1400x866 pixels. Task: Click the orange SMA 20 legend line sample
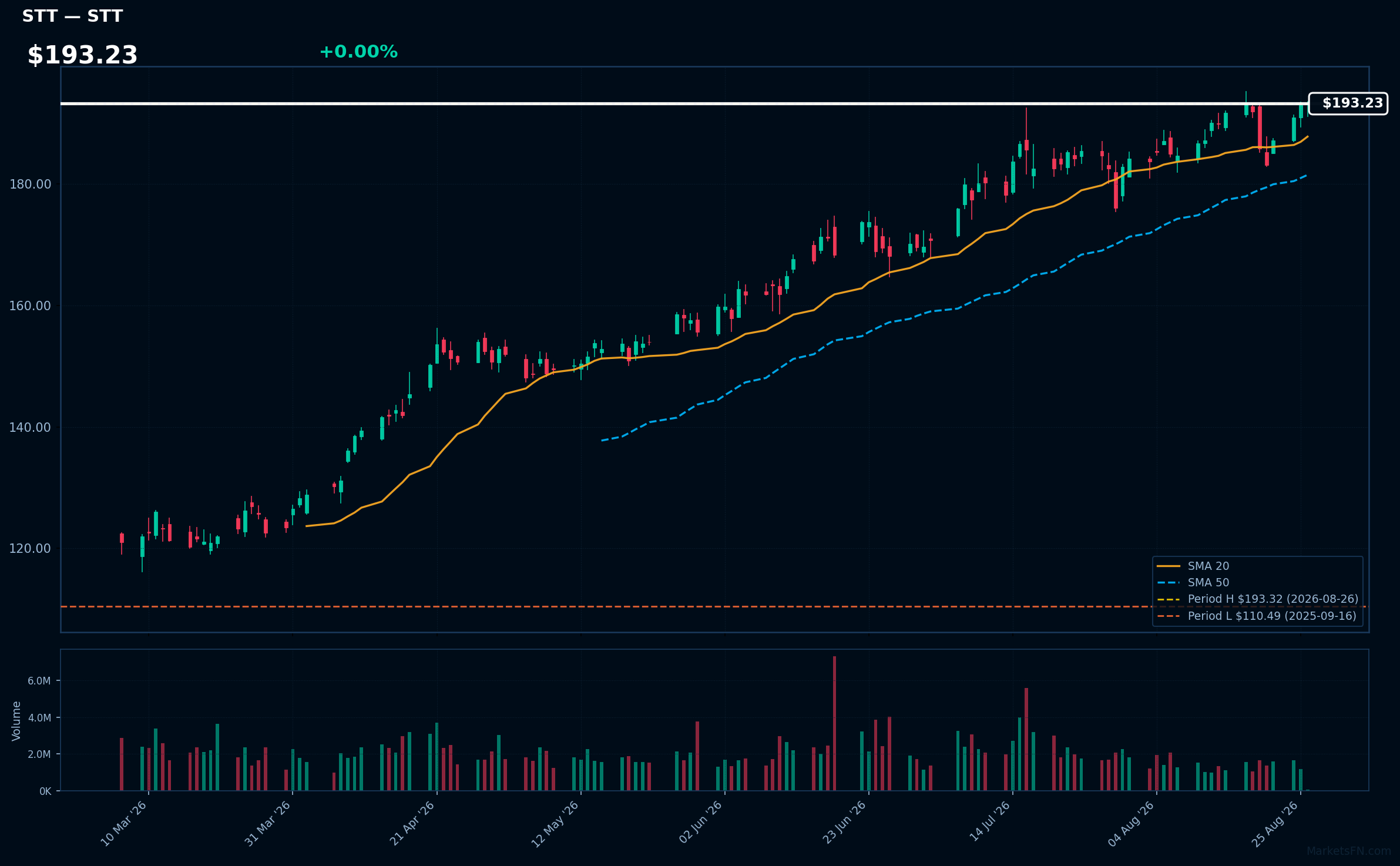pos(1169,566)
